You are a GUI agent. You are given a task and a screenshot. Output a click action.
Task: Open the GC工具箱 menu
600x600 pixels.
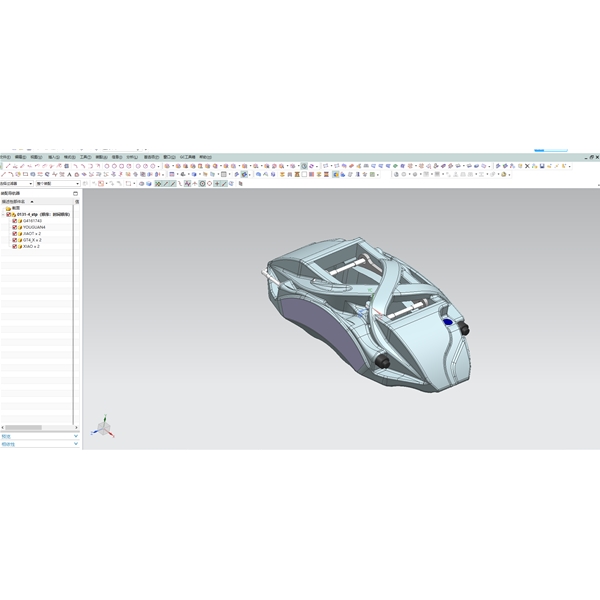click(x=187, y=157)
